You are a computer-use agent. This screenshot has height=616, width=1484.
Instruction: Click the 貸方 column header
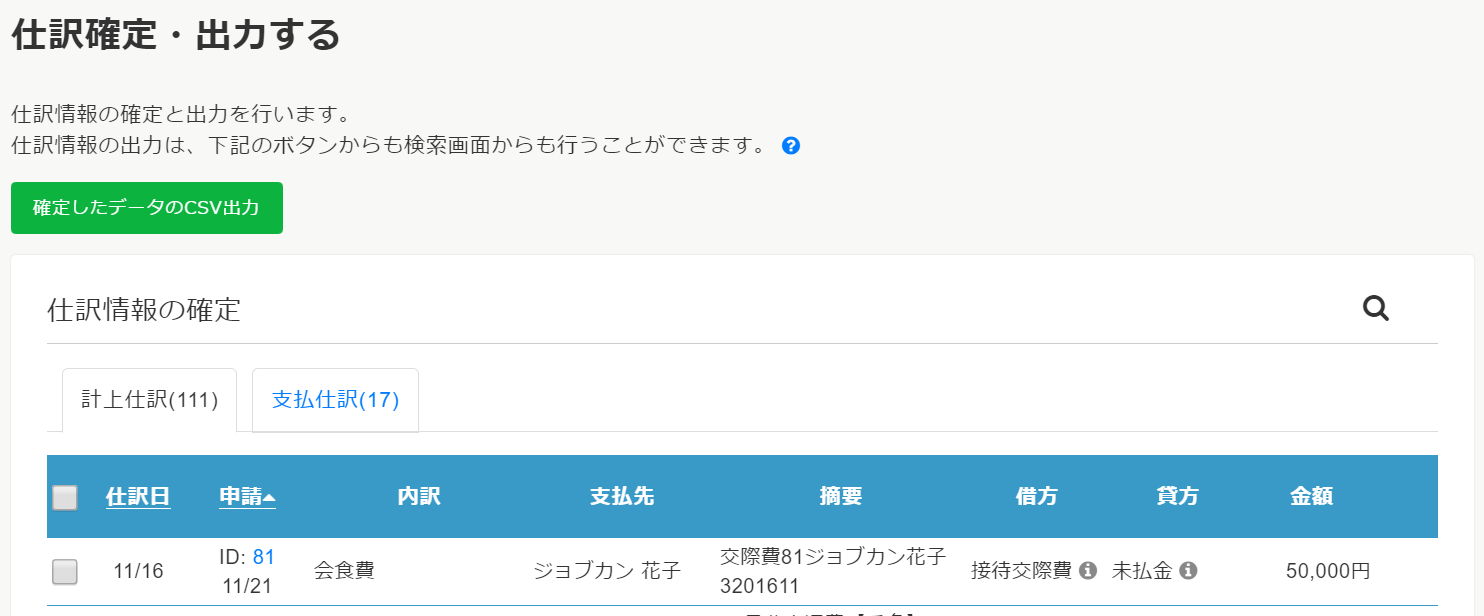1177,496
